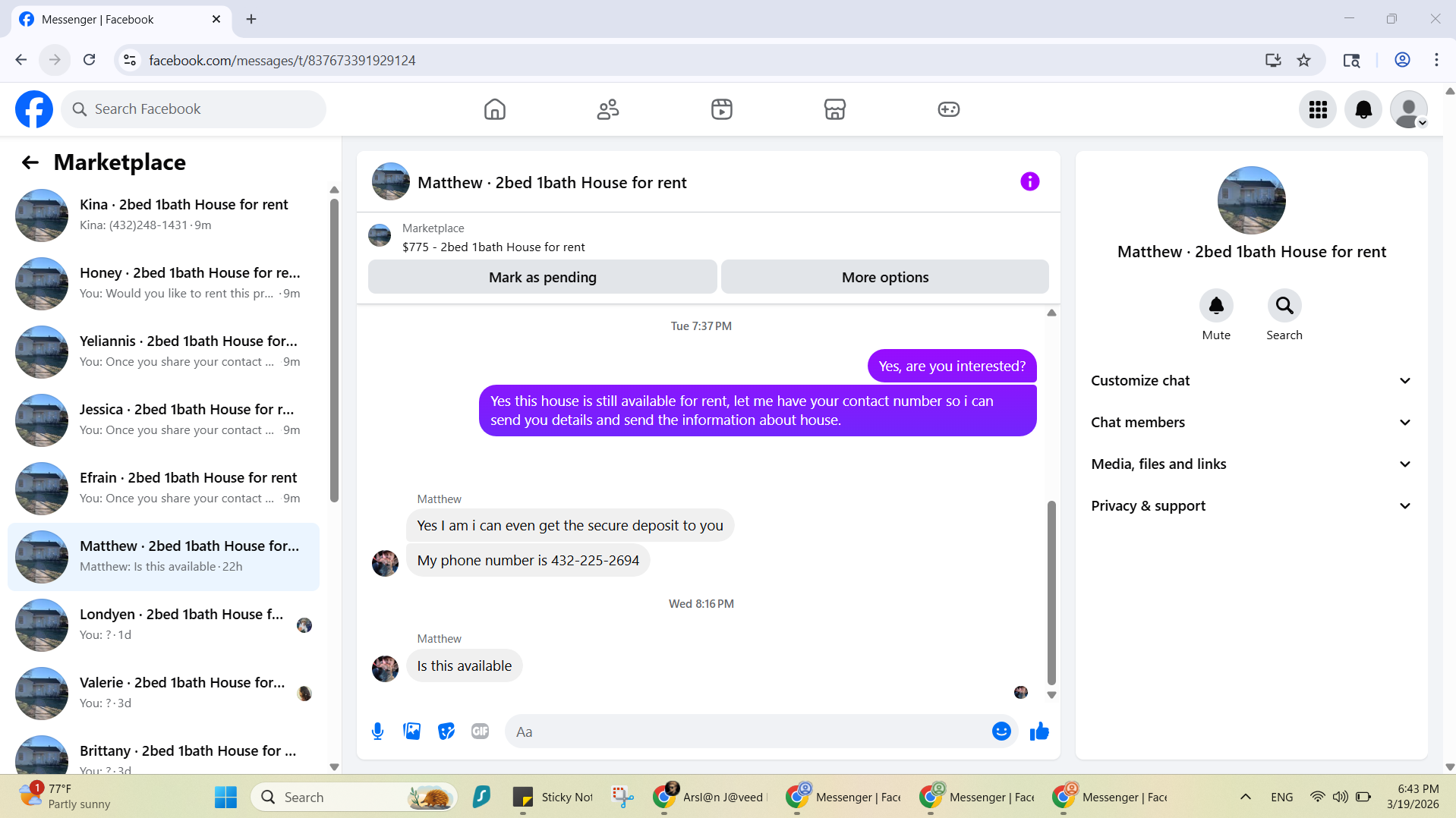Screen dimensions: 1456x818
Task: Open the $775 2bed 1bath listing link
Action: [493, 247]
